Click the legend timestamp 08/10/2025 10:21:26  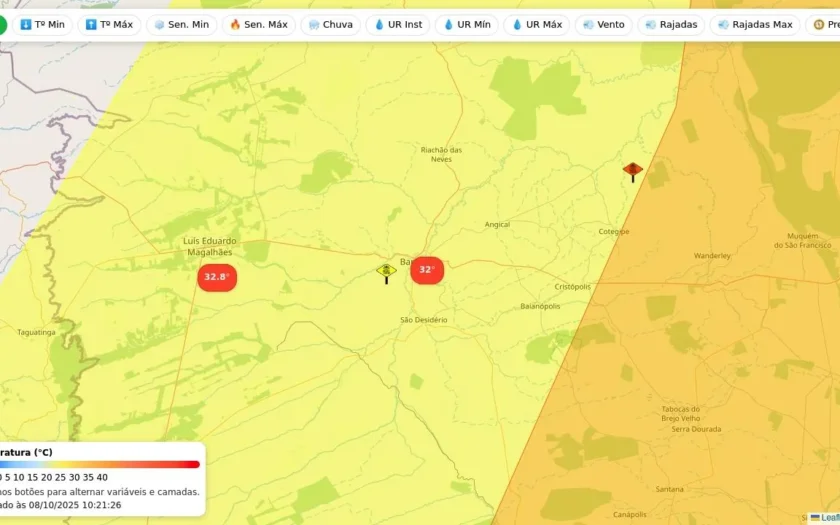75,505
